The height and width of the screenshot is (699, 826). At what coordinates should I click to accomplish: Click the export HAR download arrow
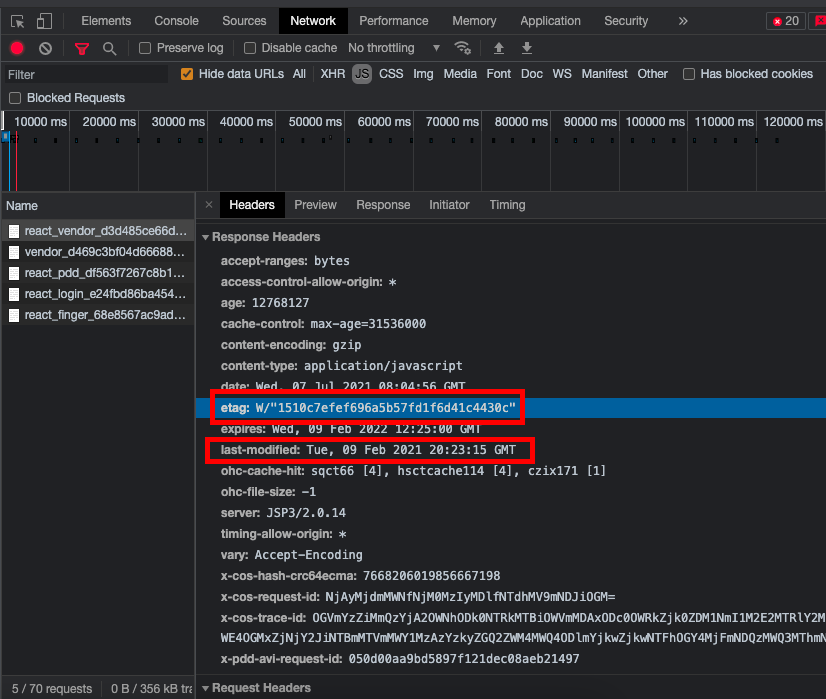pyautogui.click(x=527, y=48)
